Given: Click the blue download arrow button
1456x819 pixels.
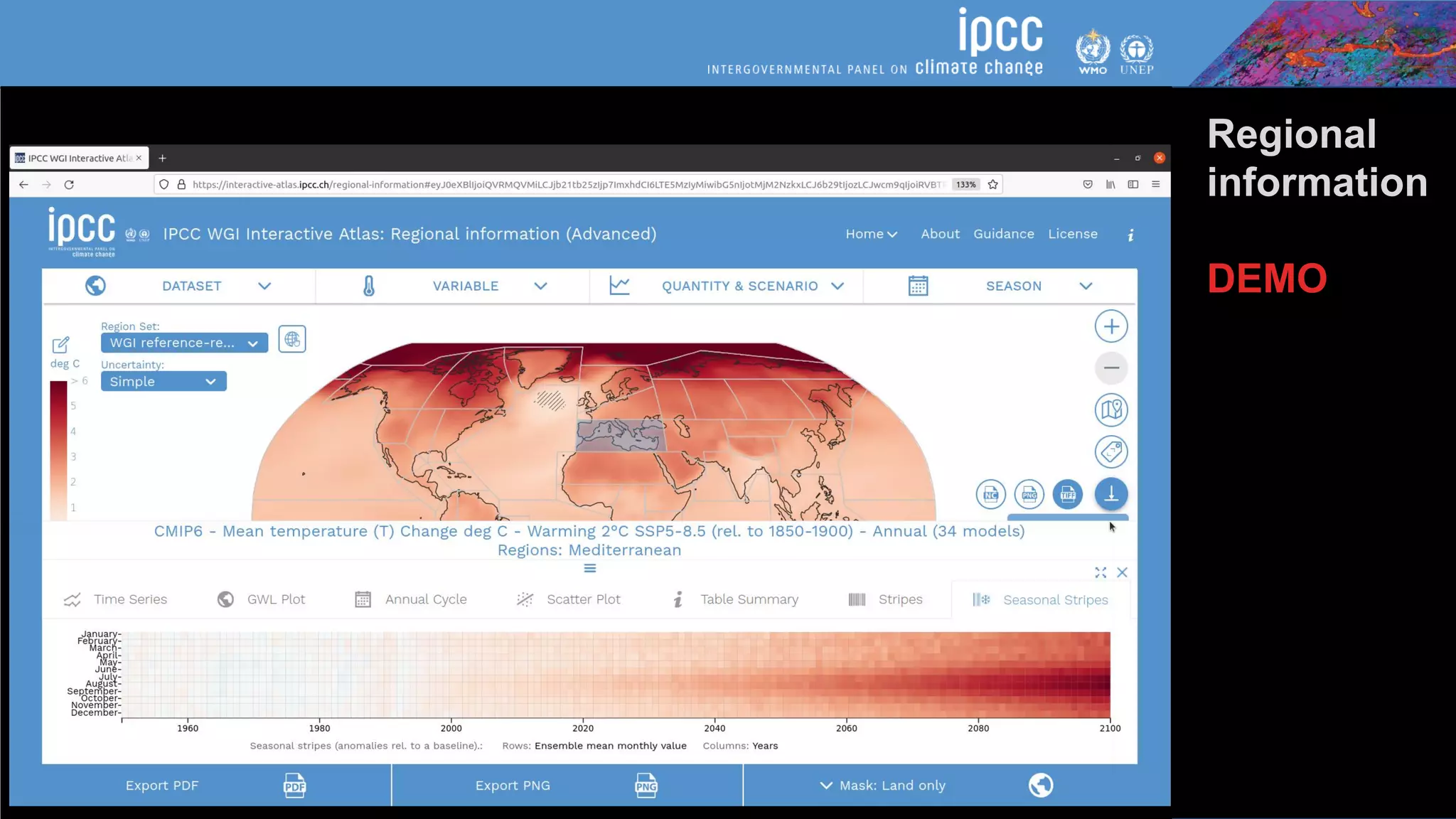Looking at the screenshot, I should point(1111,494).
